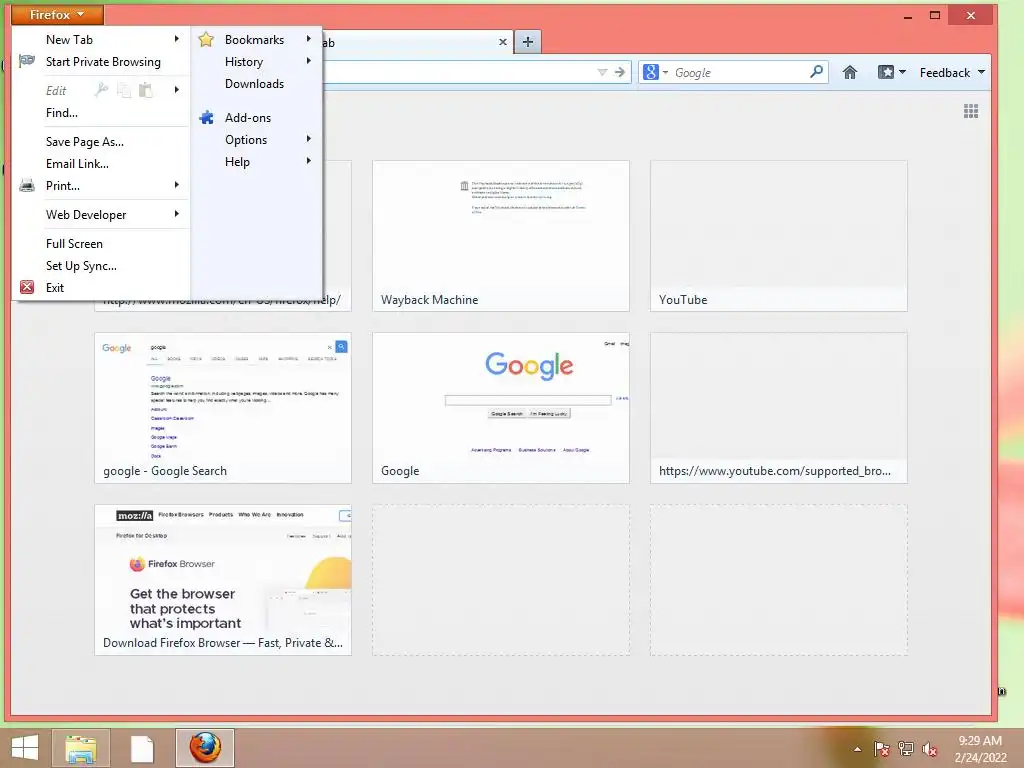
Task: Expand the Help submenu arrow
Action: point(308,161)
